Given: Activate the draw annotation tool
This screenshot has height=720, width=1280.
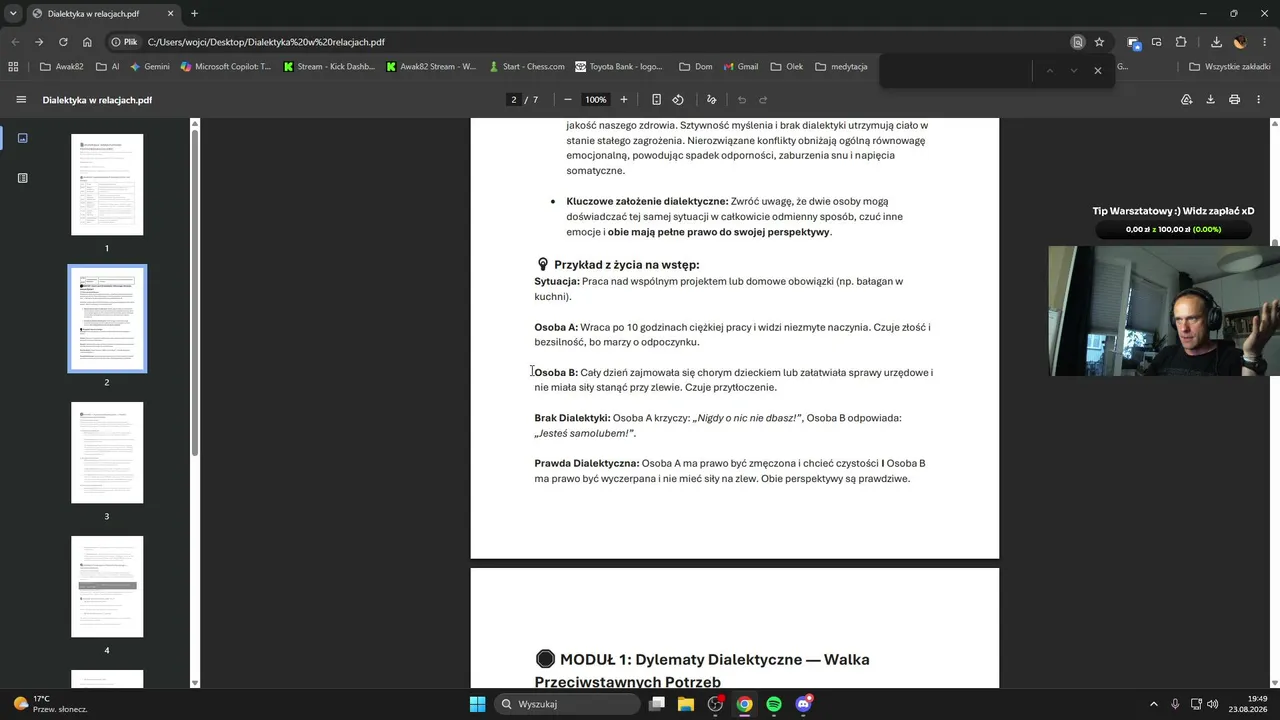Looking at the screenshot, I should [x=711, y=100].
